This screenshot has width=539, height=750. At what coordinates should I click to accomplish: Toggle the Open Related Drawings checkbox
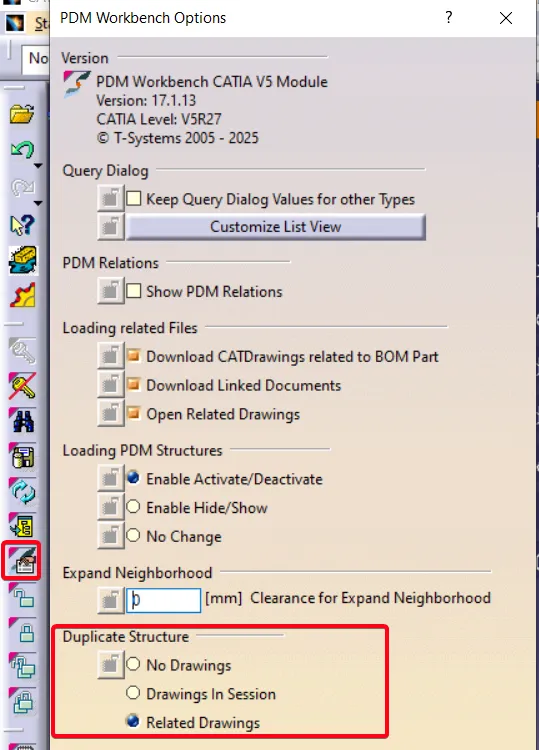pyautogui.click(x=133, y=413)
